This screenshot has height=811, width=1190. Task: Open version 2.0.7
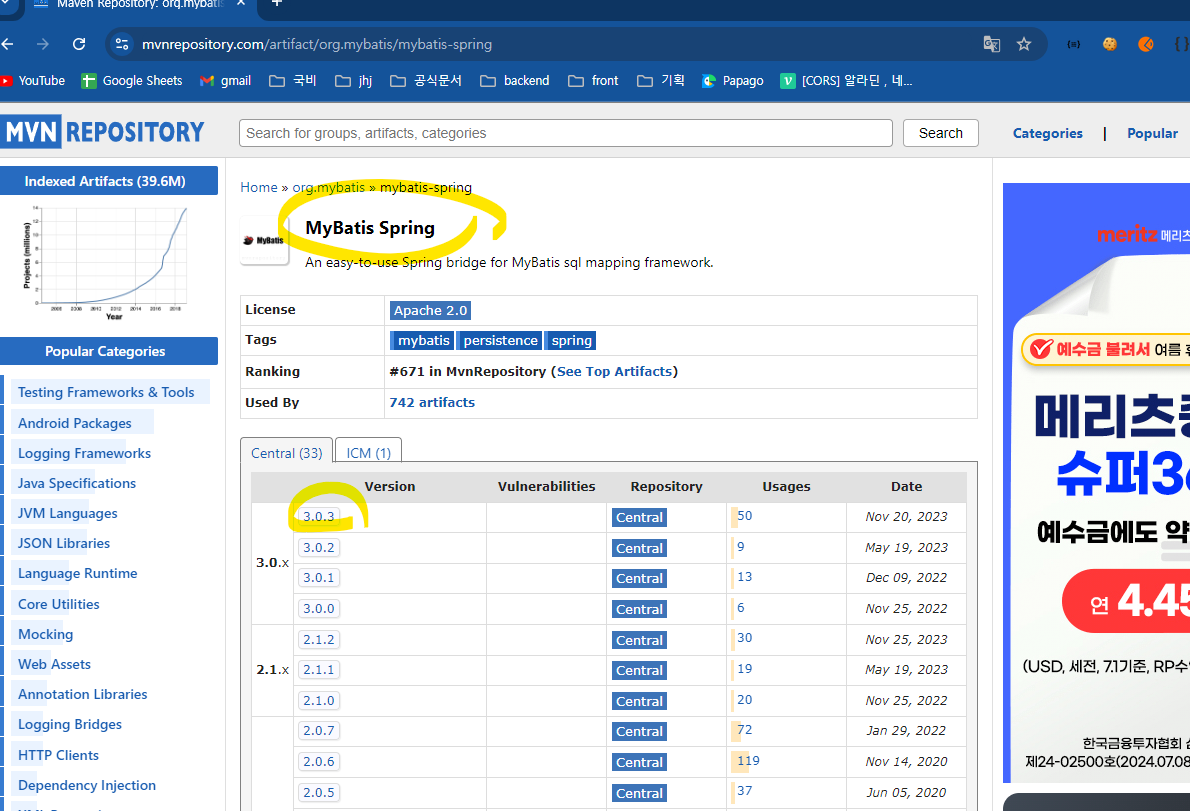(x=319, y=731)
